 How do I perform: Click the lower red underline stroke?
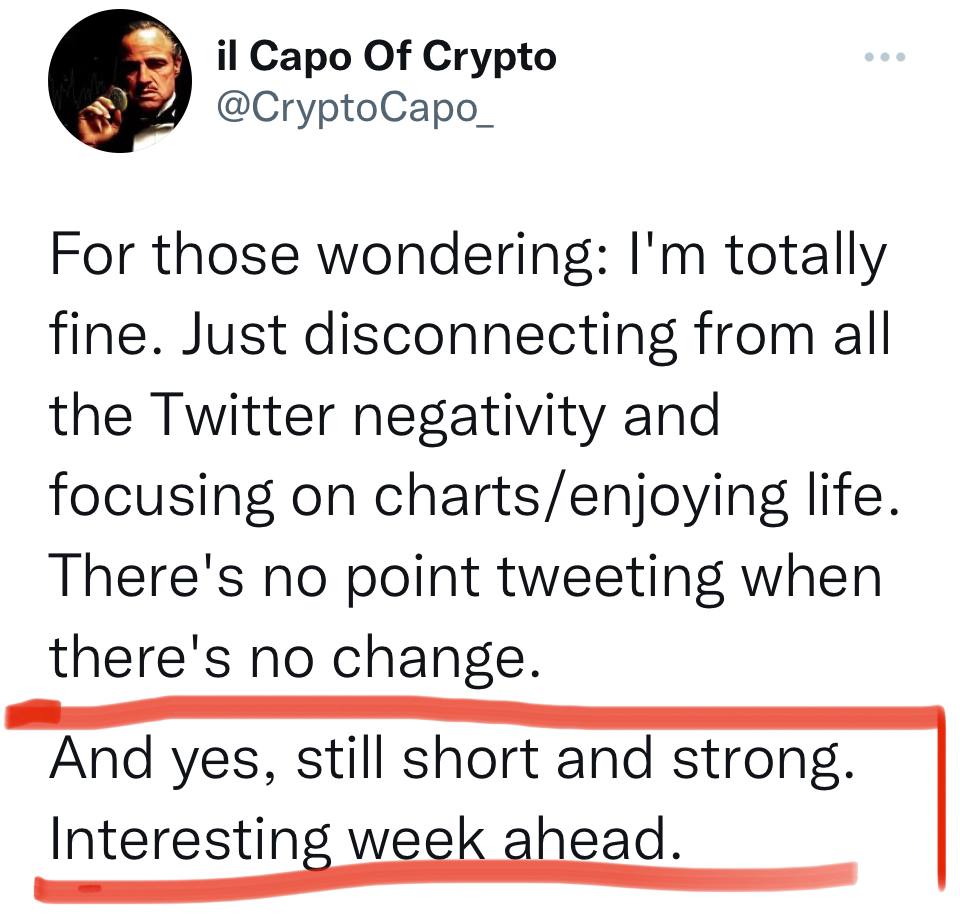(445, 881)
